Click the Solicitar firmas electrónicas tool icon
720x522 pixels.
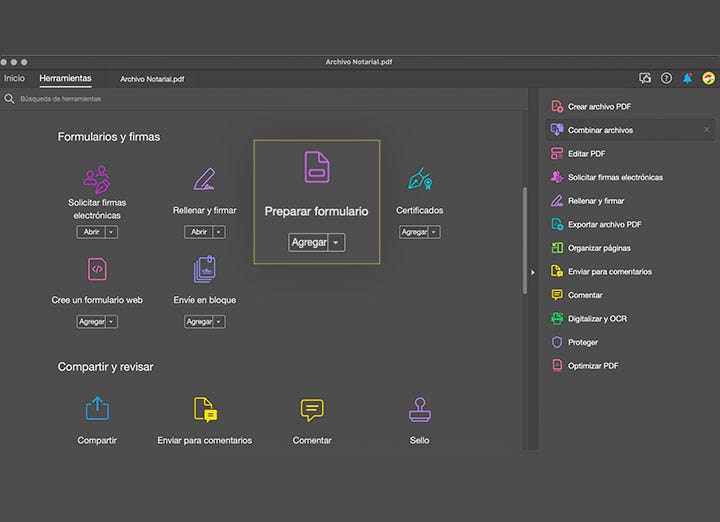(97, 180)
